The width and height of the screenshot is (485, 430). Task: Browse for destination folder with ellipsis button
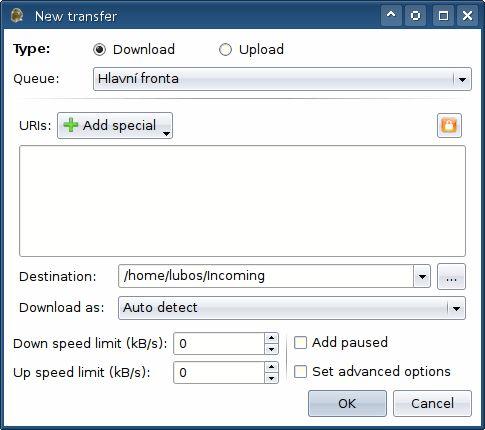click(451, 276)
